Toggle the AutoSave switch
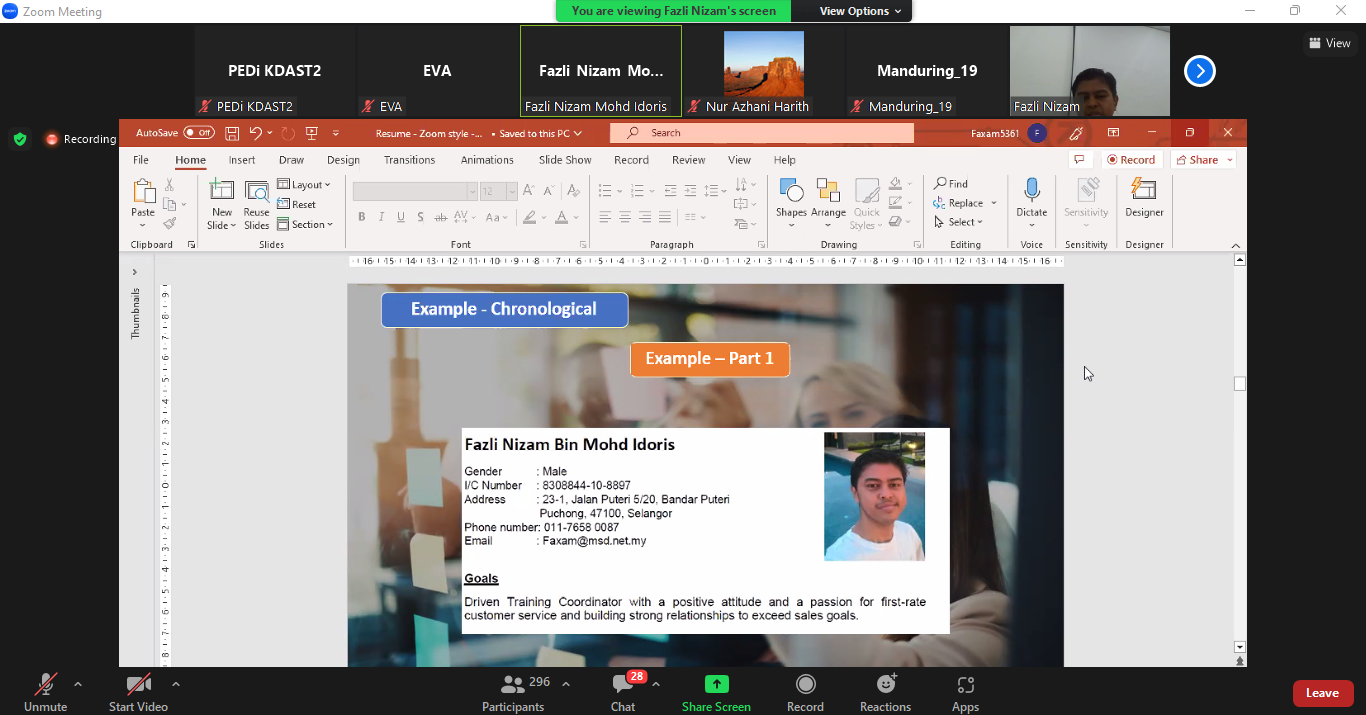This screenshot has height=715, width=1366. (198, 133)
